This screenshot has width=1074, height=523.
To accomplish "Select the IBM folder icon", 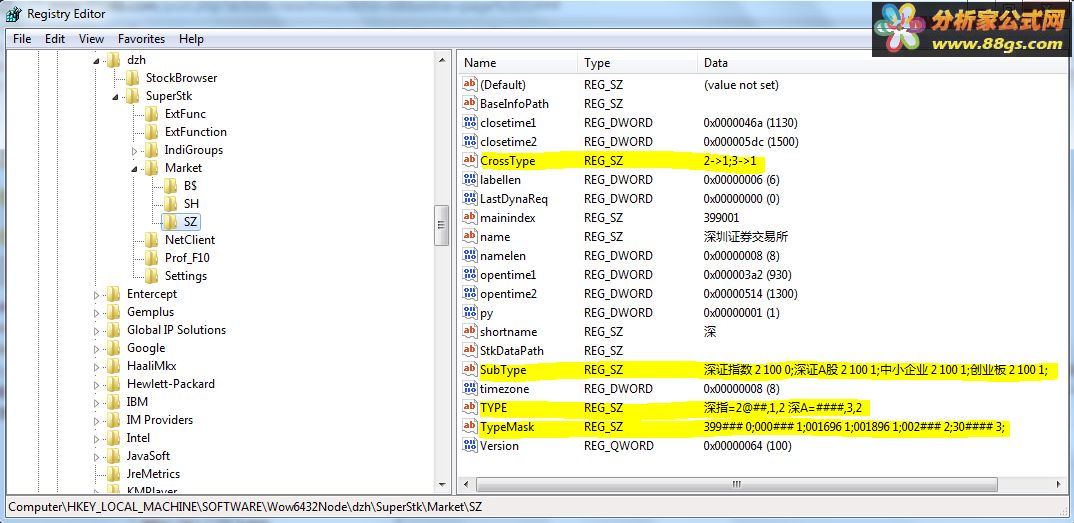I will pyautogui.click(x=114, y=402).
